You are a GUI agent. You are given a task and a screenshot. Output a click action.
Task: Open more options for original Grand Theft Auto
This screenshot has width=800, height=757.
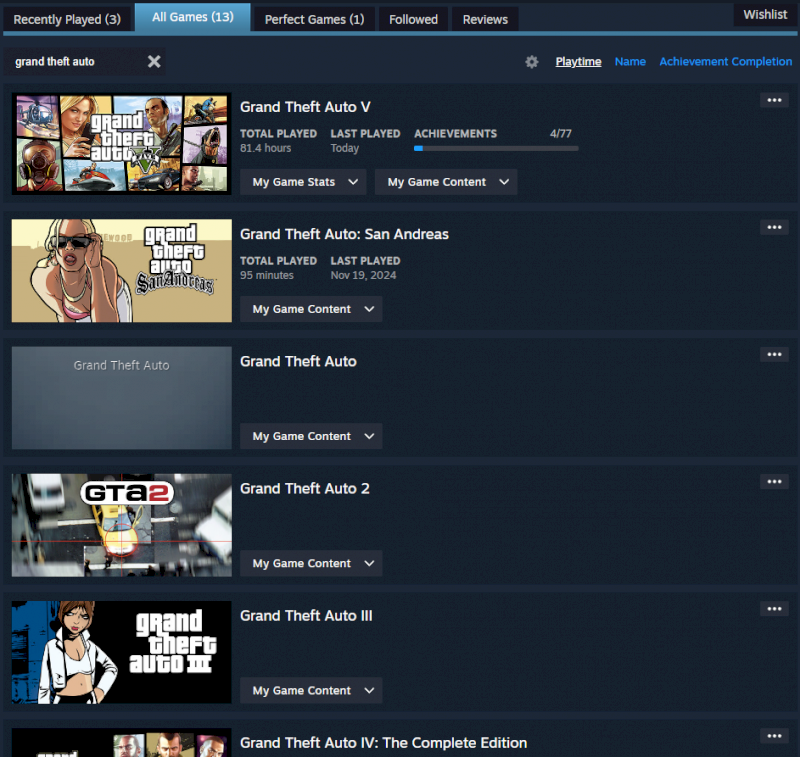[774, 354]
